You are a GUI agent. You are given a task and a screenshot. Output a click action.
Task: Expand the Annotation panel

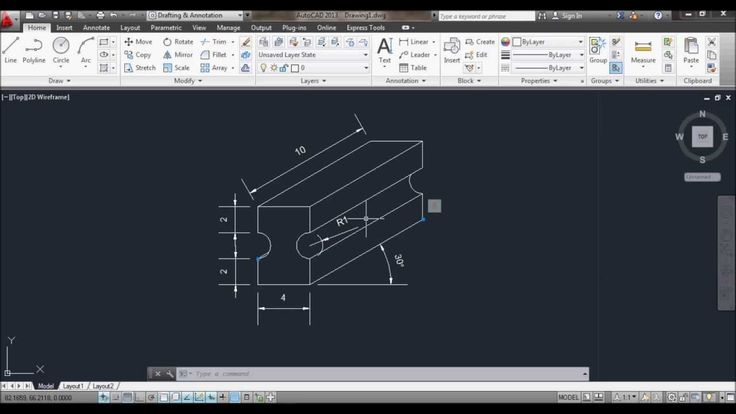point(406,81)
